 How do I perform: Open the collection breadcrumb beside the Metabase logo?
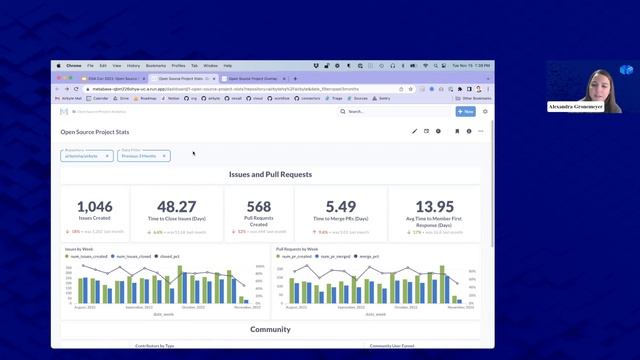pos(99,111)
